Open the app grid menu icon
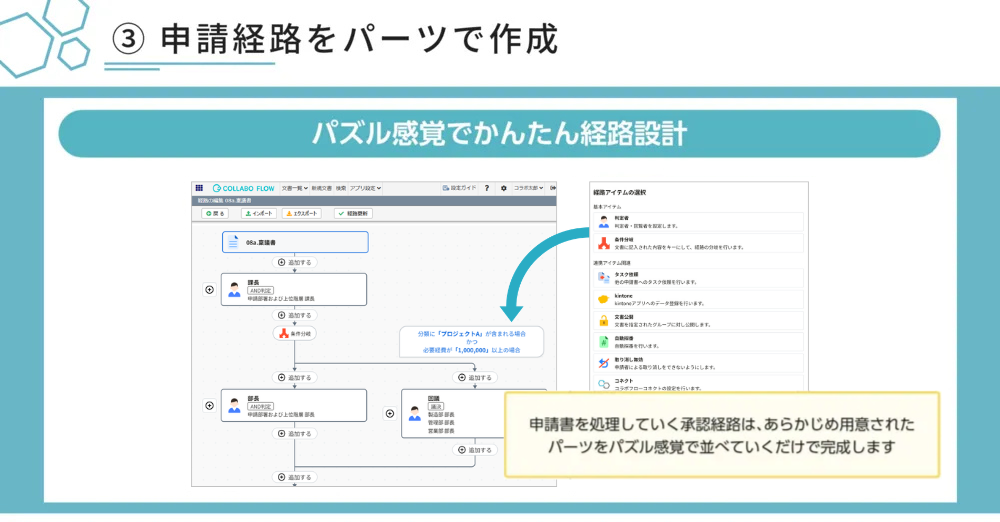Screen dimensions: 1000x522 tap(199, 188)
